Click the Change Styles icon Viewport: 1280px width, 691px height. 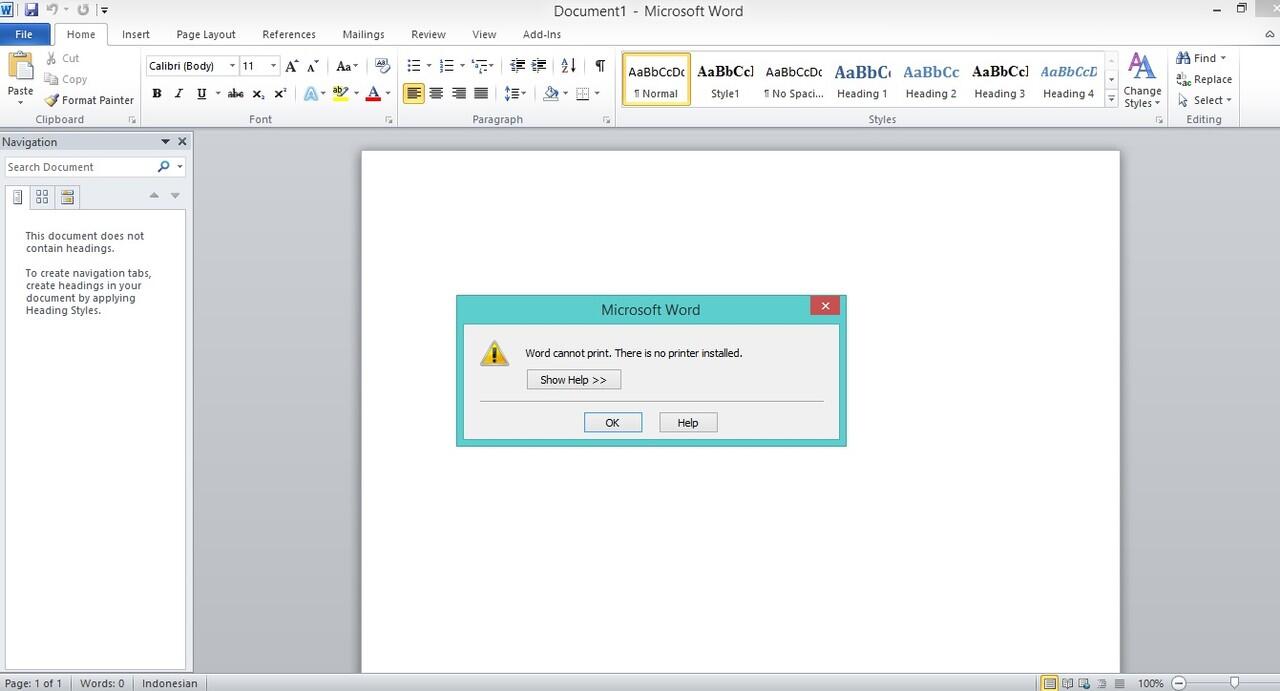tap(1141, 81)
